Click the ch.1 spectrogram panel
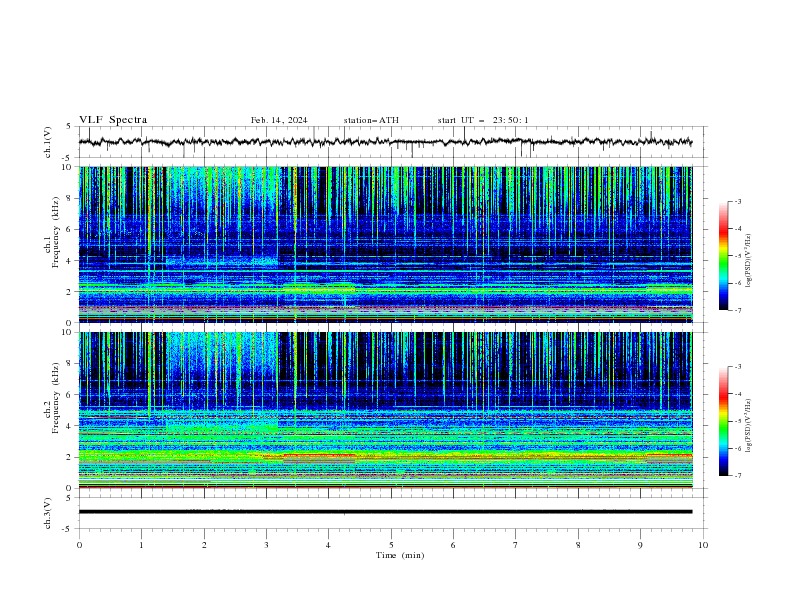The image size is (792, 612). [385, 244]
